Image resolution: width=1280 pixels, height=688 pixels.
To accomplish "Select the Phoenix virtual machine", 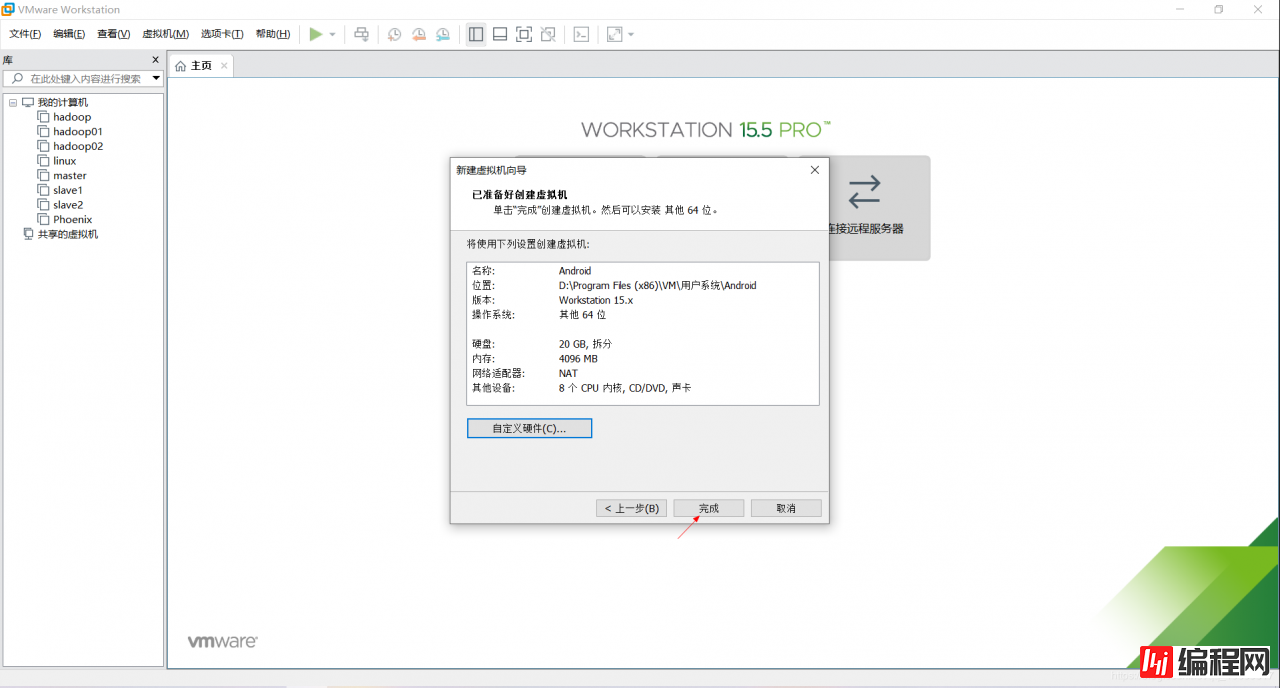I will (73, 219).
